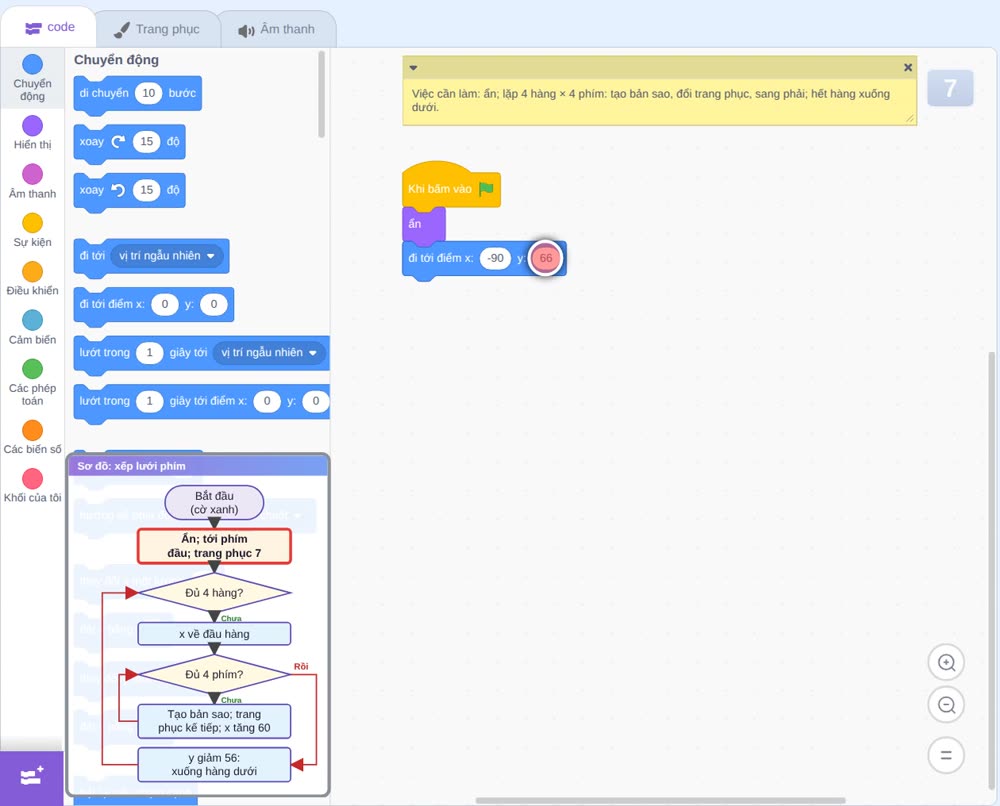Click the workspace horizontal scrollbar
This screenshot has width=1000, height=806.
click(x=660, y=800)
